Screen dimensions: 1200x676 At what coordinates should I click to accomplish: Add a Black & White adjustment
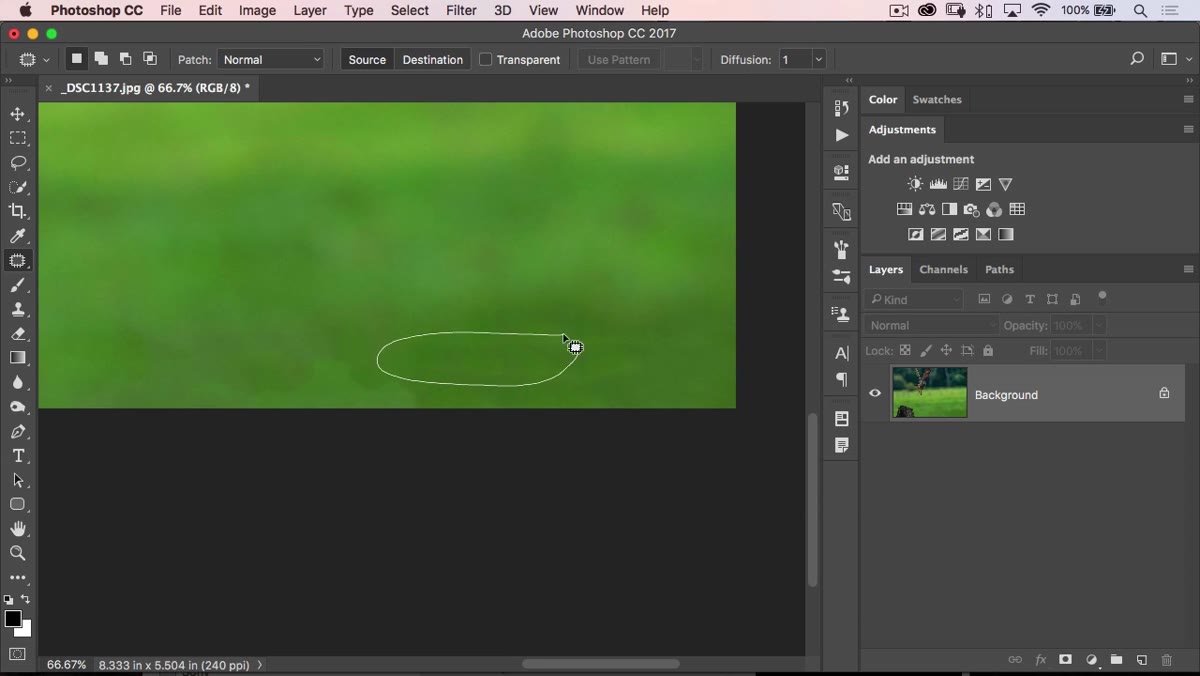tap(949, 209)
